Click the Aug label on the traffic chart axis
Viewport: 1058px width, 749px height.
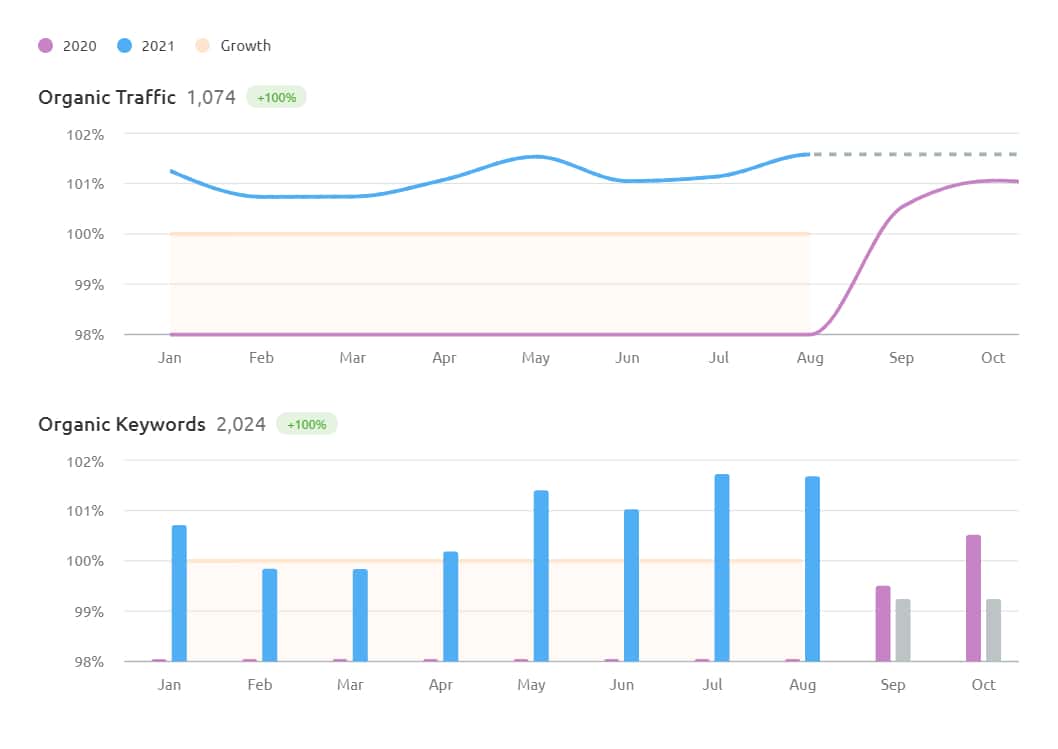(x=810, y=358)
